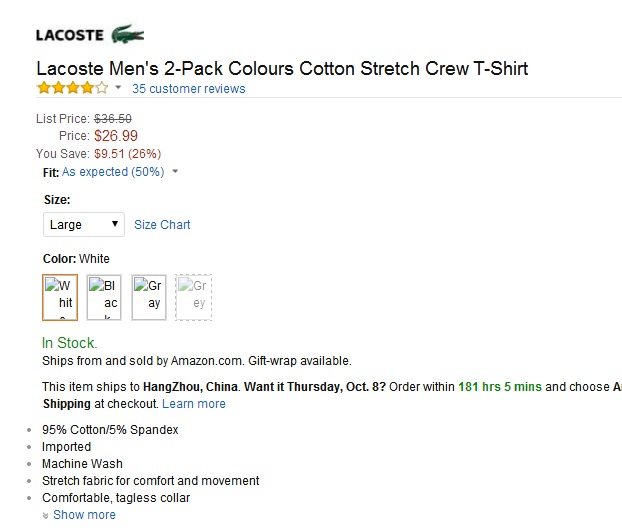Select the unavailable Grey color swatch
This screenshot has height=532, width=622.
pyautogui.click(x=194, y=297)
